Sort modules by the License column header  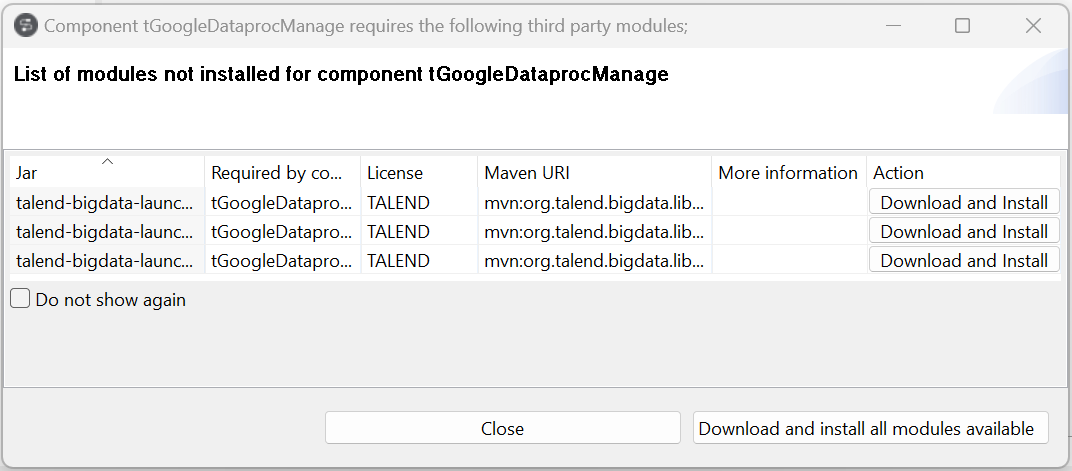click(418, 173)
